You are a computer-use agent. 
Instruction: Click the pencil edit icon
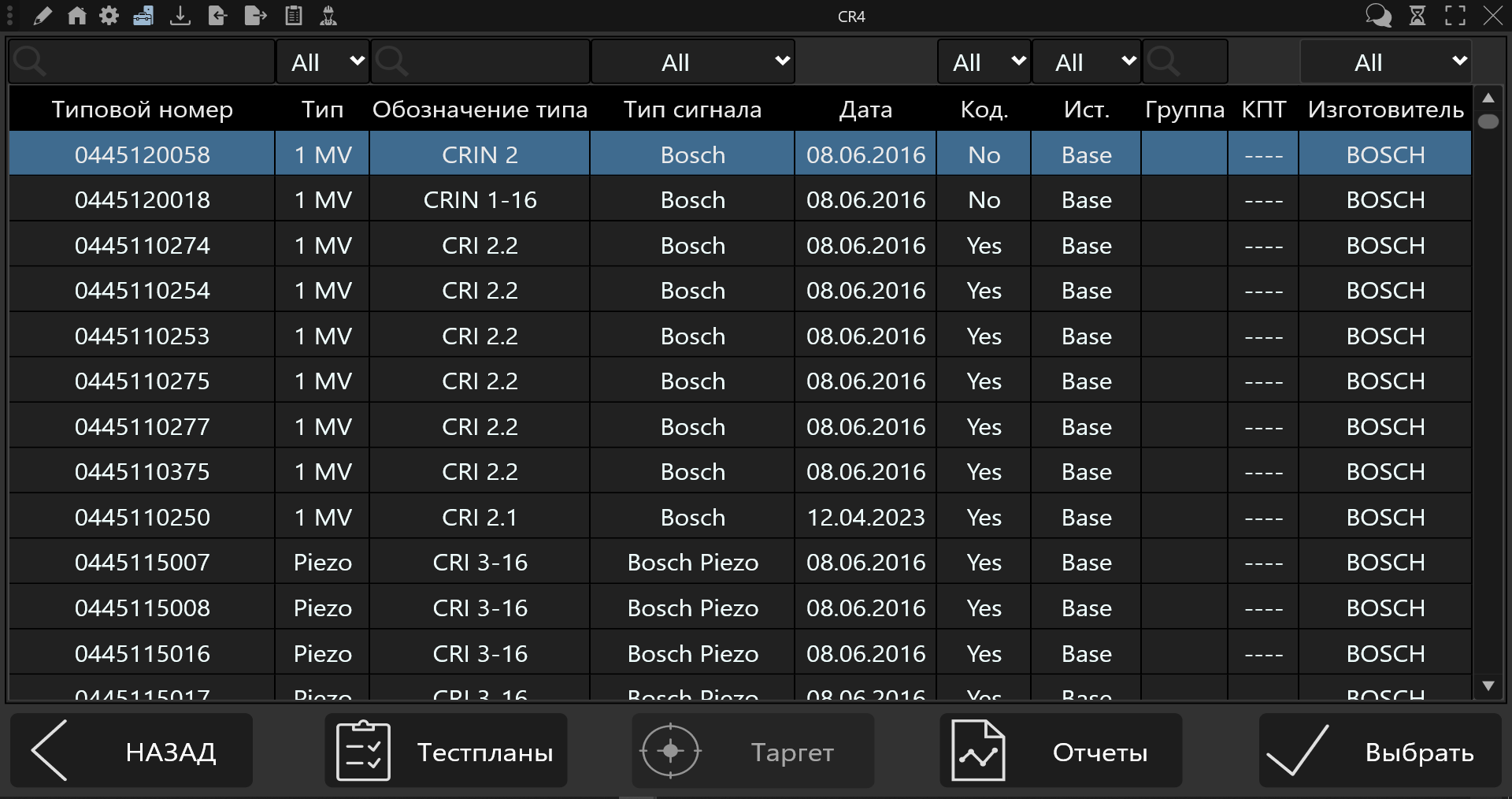(43, 15)
